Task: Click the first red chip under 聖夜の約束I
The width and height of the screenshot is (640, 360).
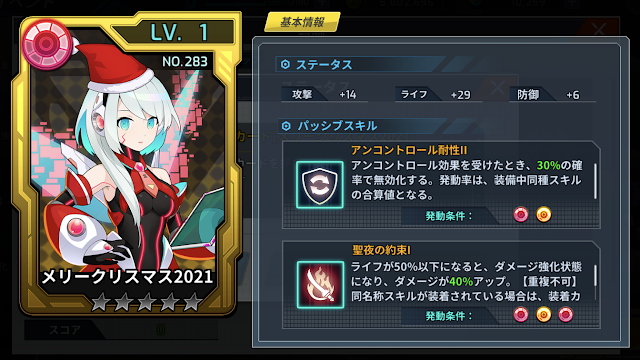Action: pyautogui.click(x=521, y=314)
